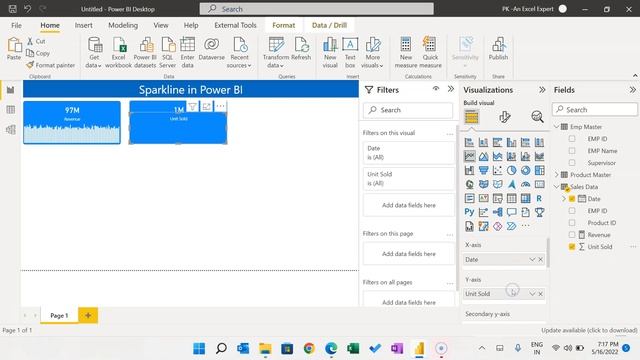Open the Format visual tab icon

click(504, 117)
